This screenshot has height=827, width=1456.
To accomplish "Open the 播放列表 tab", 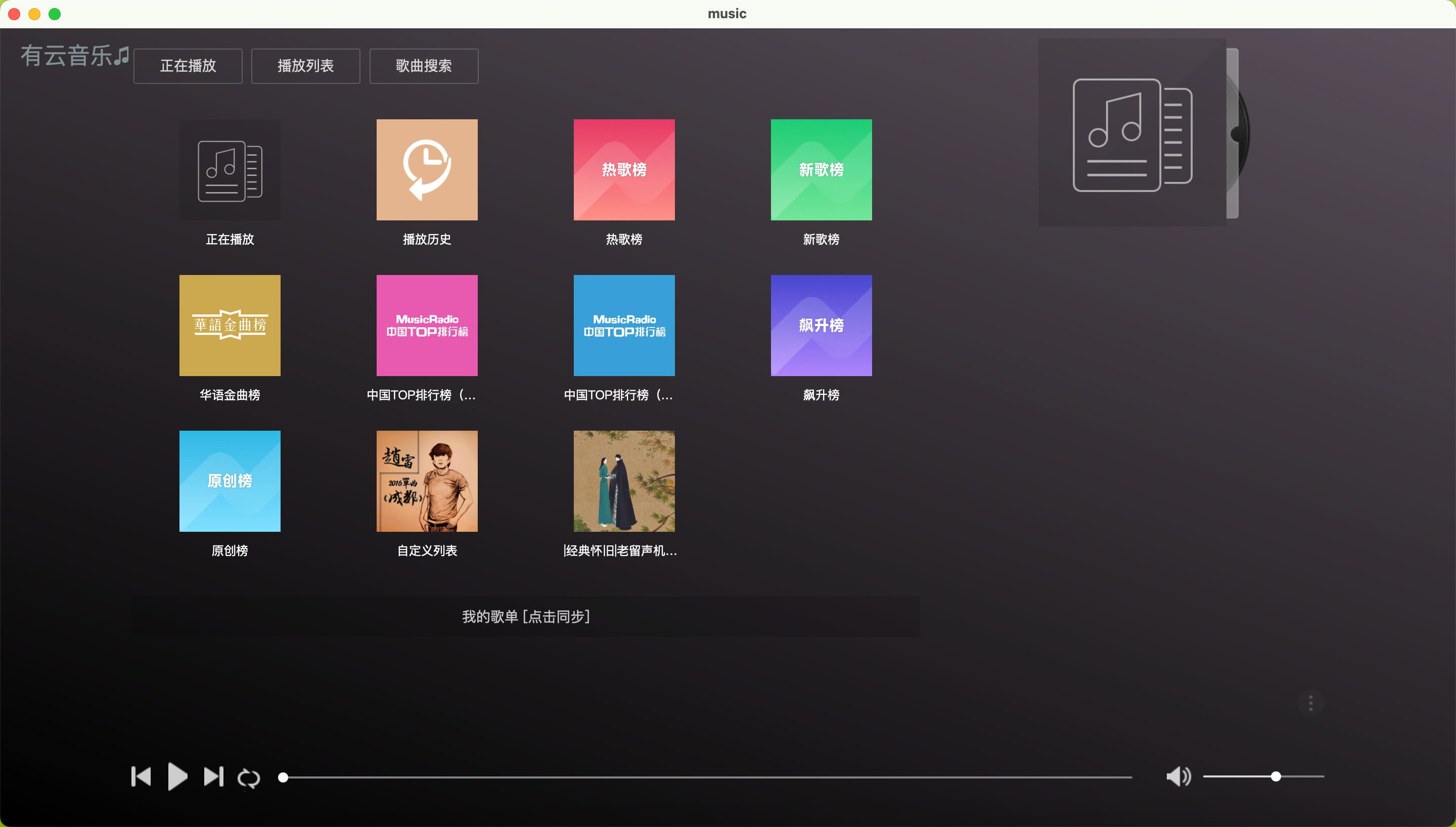I will coord(305,66).
